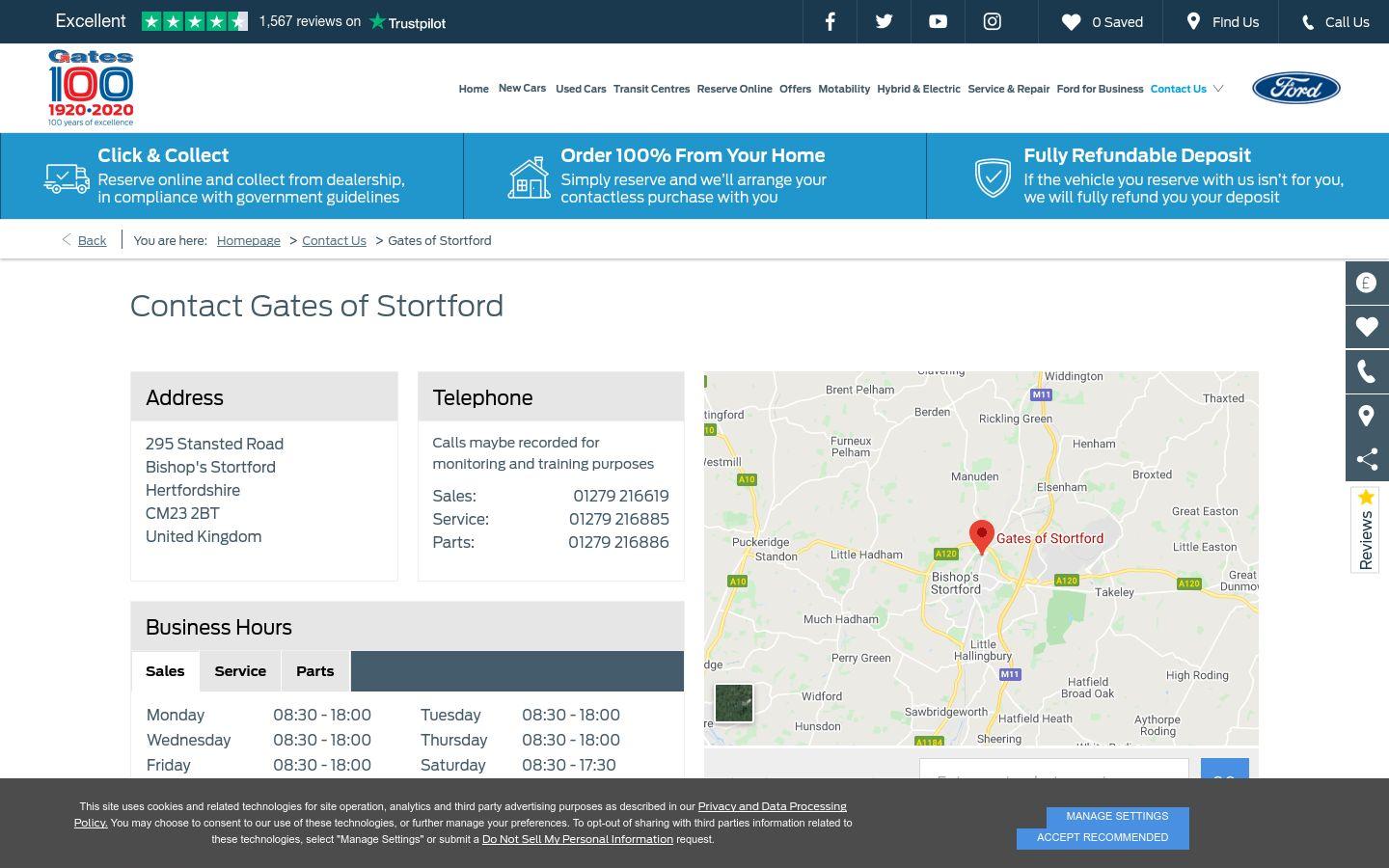Open Reviews side tab

[1365, 529]
